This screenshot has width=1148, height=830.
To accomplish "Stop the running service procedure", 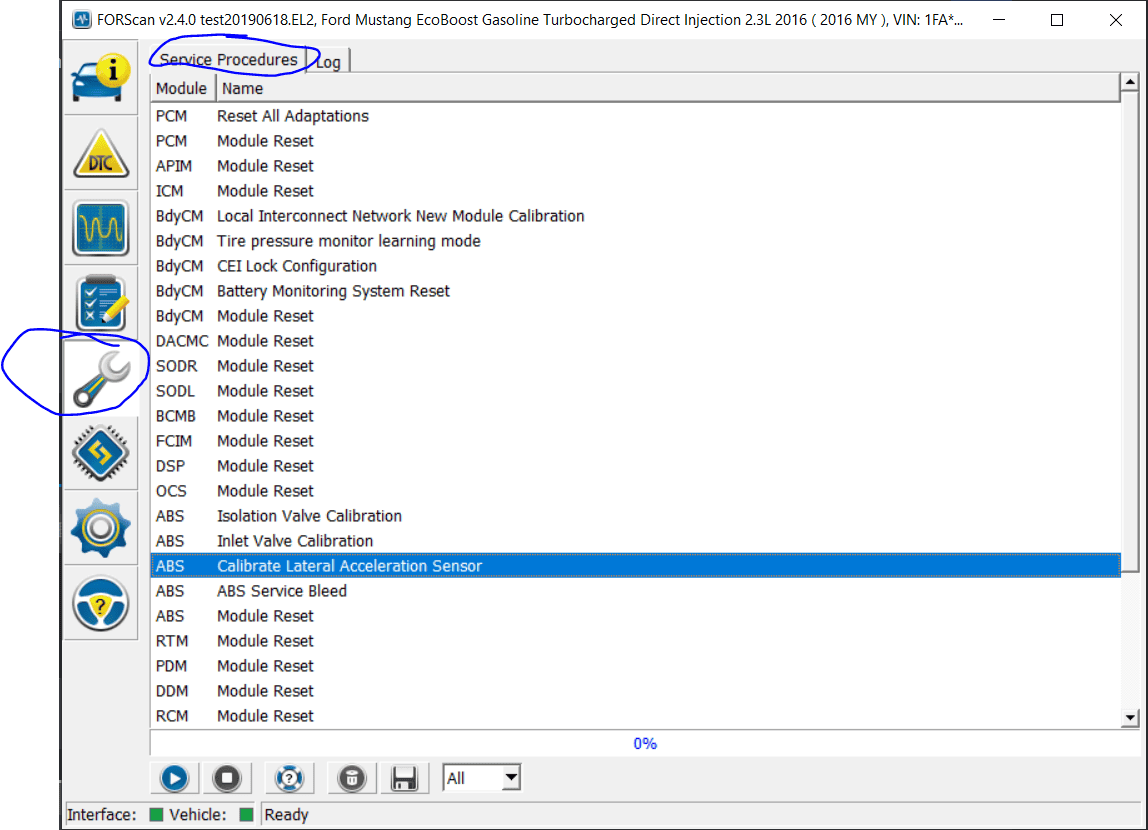I will (227, 778).
